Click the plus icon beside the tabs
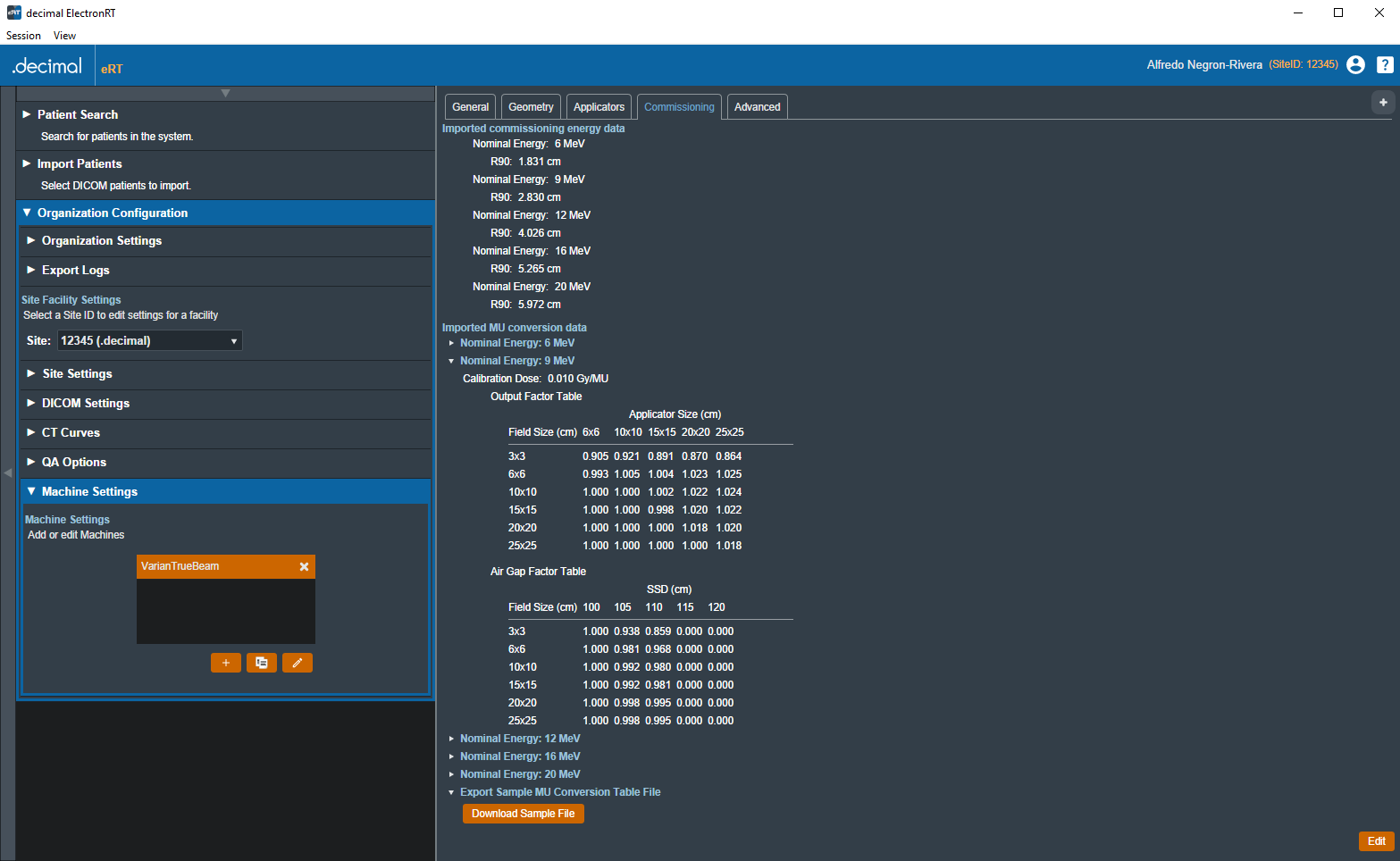This screenshot has width=1400, height=861. (x=1383, y=103)
